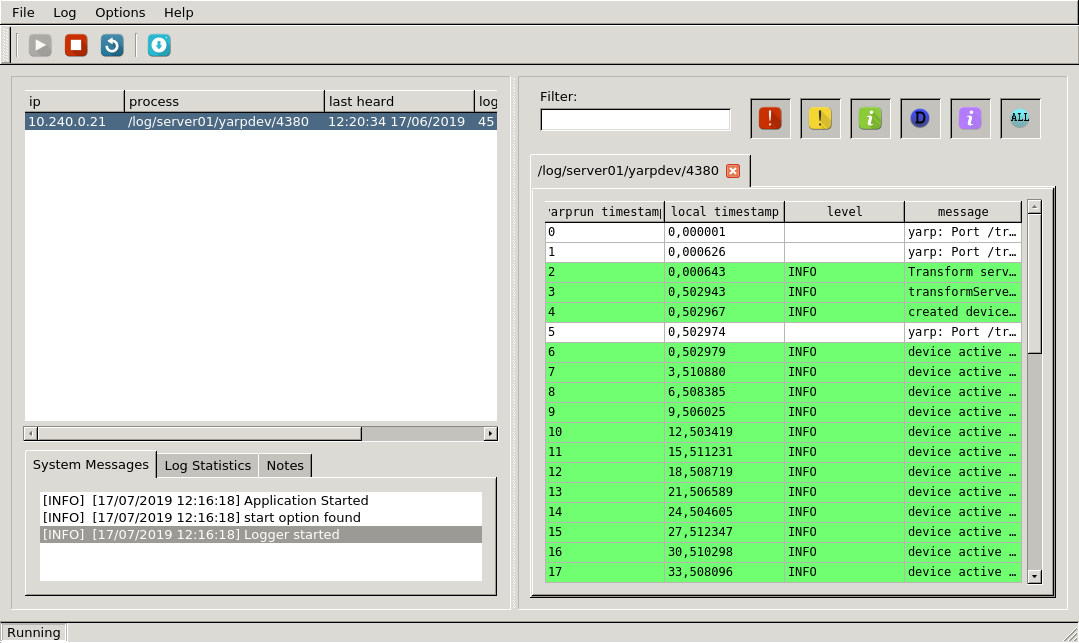Toggle the blue D debug filter icon
This screenshot has height=643, width=1079.
(920, 118)
